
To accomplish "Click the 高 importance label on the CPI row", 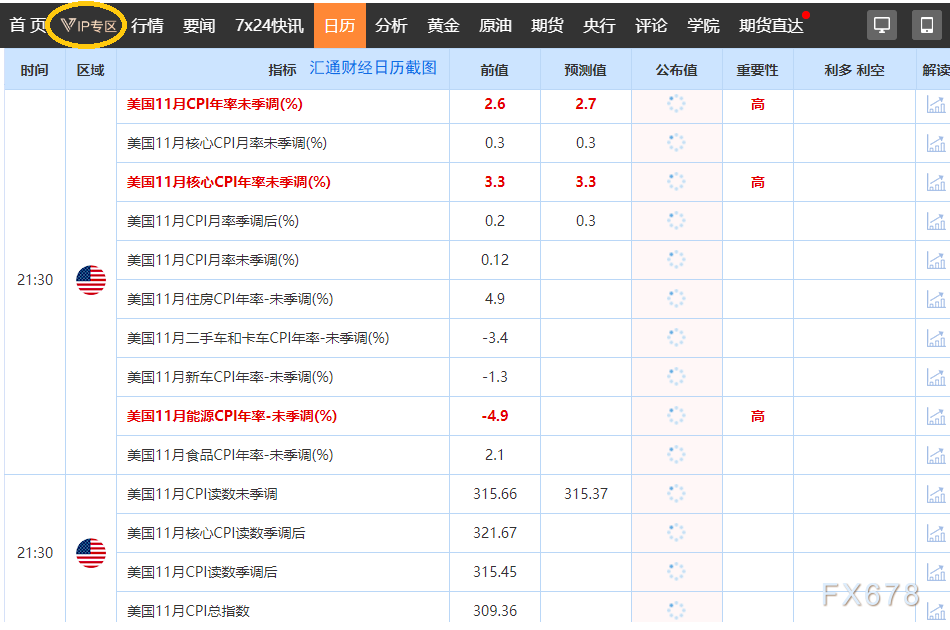I will click(758, 103).
